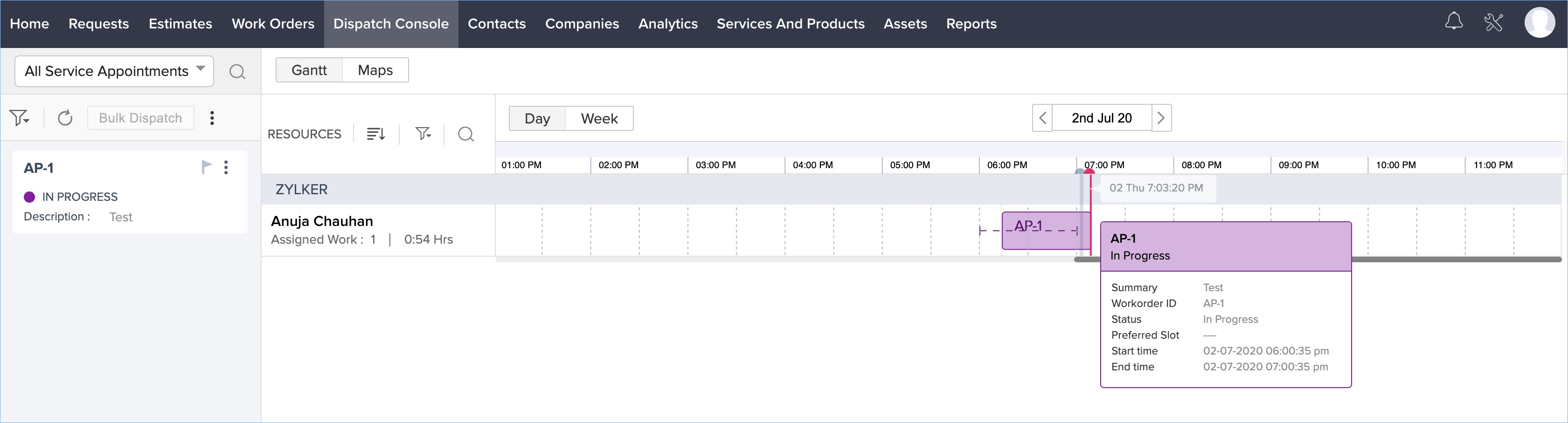The height and width of the screenshot is (423, 1568).
Task: Open the resources filter dropdown
Action: [x=423, y=134]
